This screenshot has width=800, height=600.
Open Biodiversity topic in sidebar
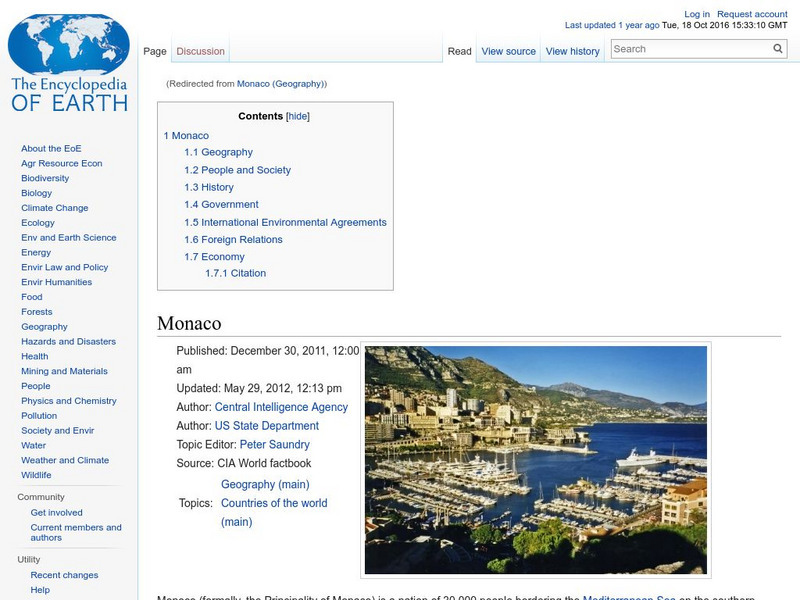[x=45, y=178]
